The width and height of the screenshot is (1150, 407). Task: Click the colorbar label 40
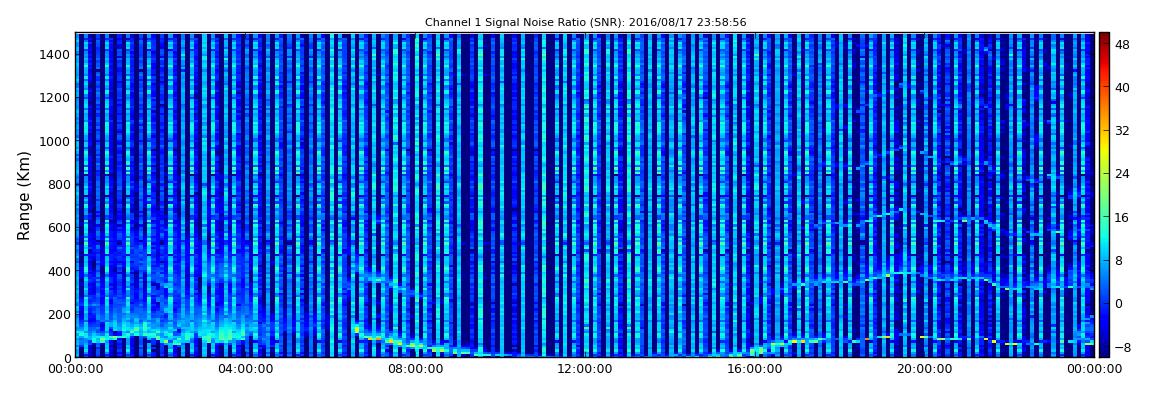(1122, 87)
